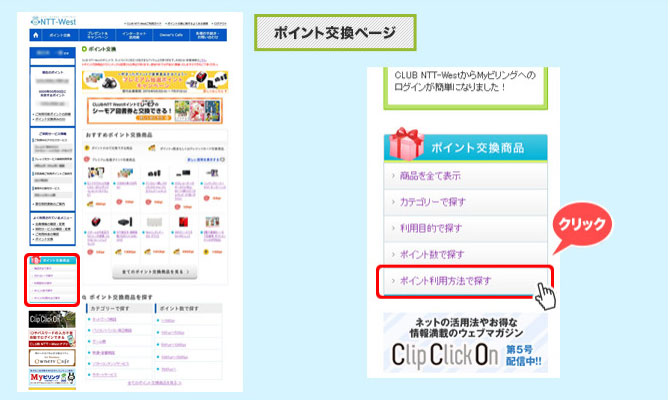Click the 全てのポイント交換商品を見る button
The image size is (670, 400).
(x=155, y=272)
